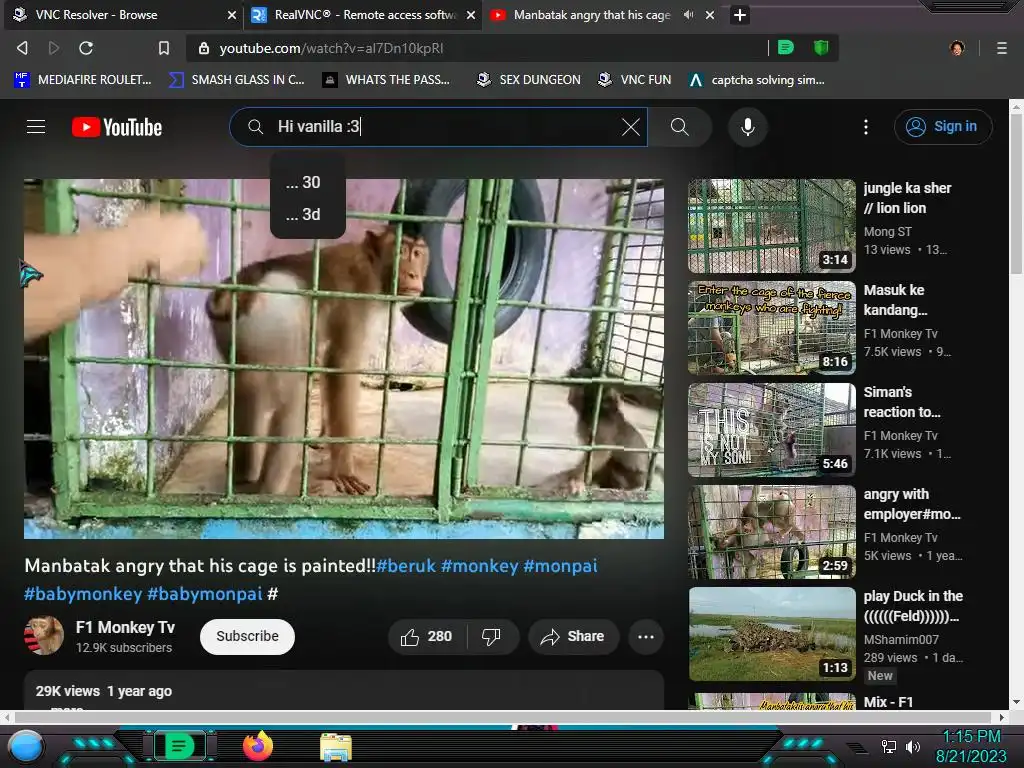1024x768 pixels.
Task: Close the RealVNC tab
Action: click(471, 14)
